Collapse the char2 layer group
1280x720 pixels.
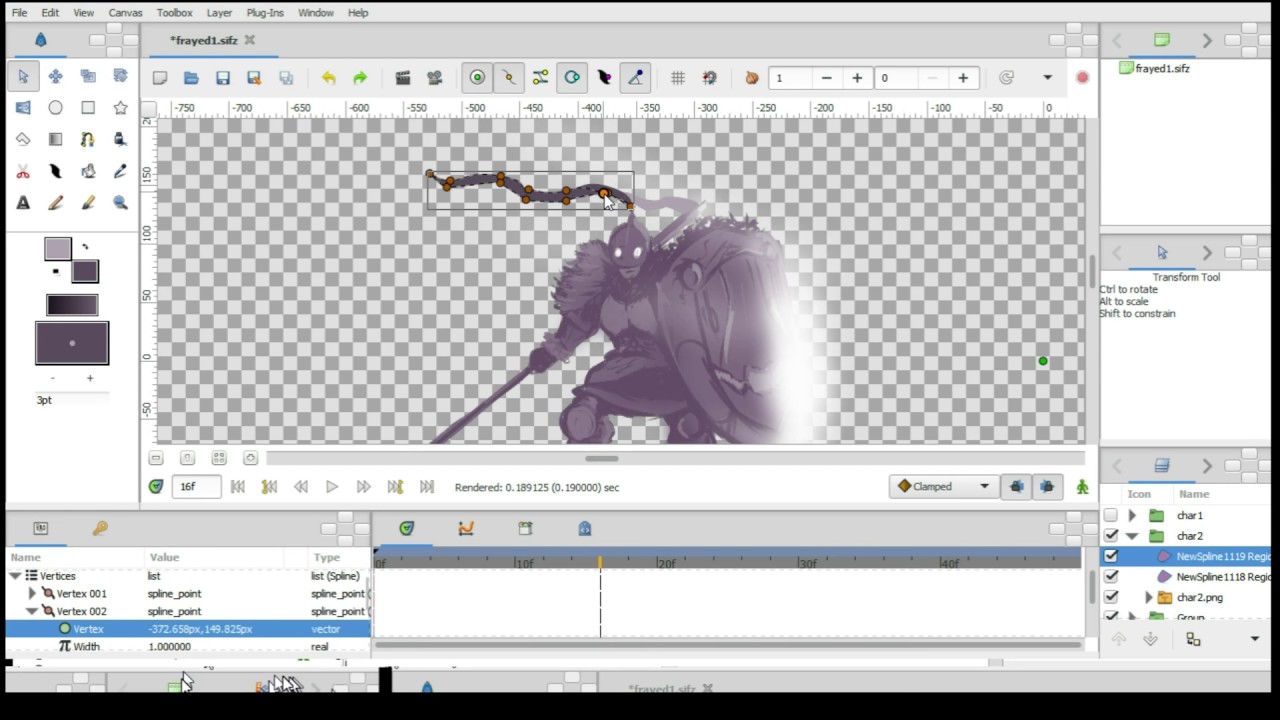click(1132, 536)
